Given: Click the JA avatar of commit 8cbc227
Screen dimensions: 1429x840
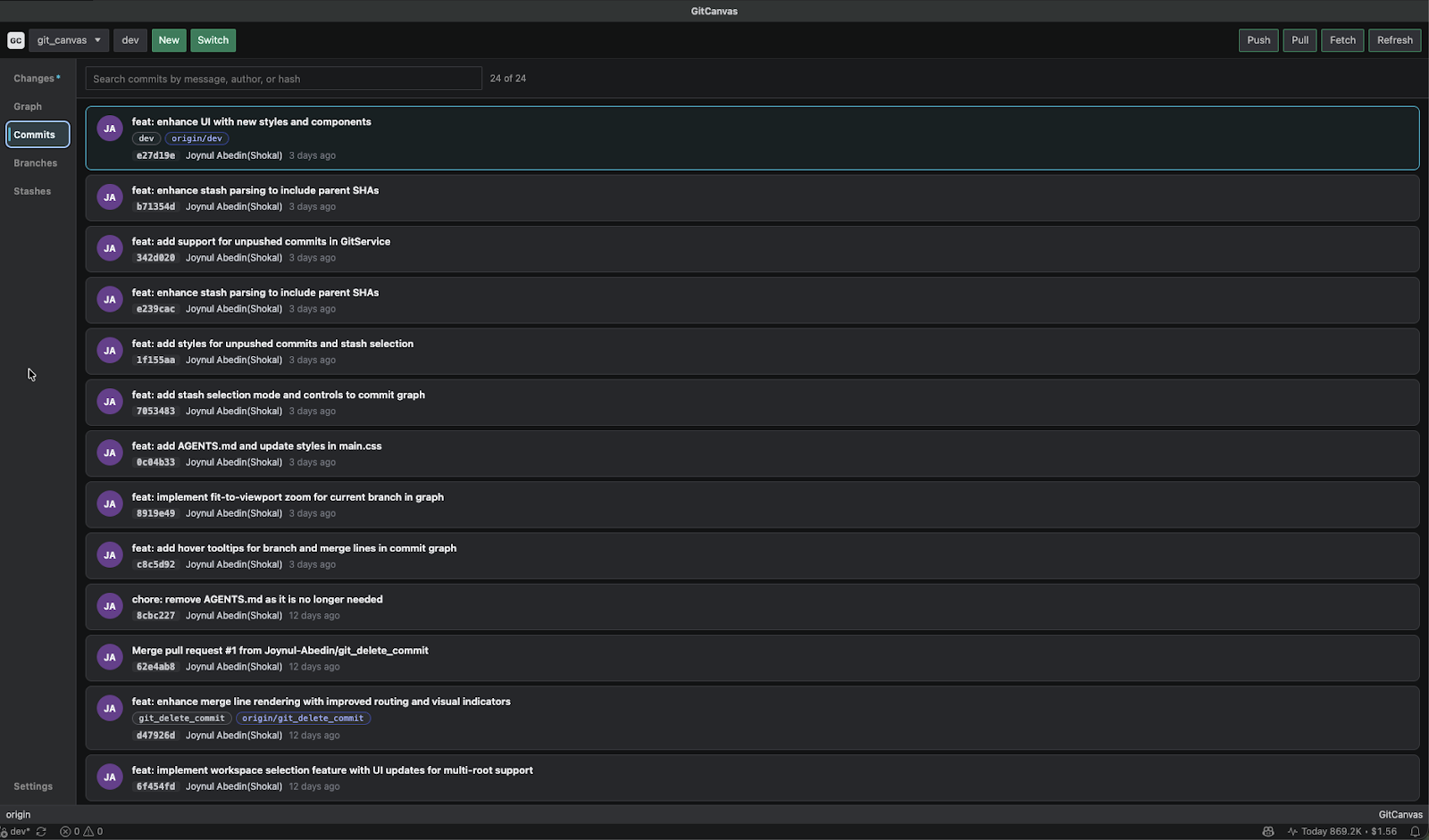Looking at the screenshot, I should point(110,606).
